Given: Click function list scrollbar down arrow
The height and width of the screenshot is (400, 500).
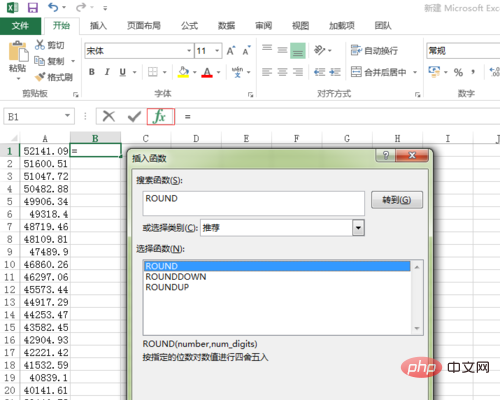Looking at the screenshot, I should [417, 328].
